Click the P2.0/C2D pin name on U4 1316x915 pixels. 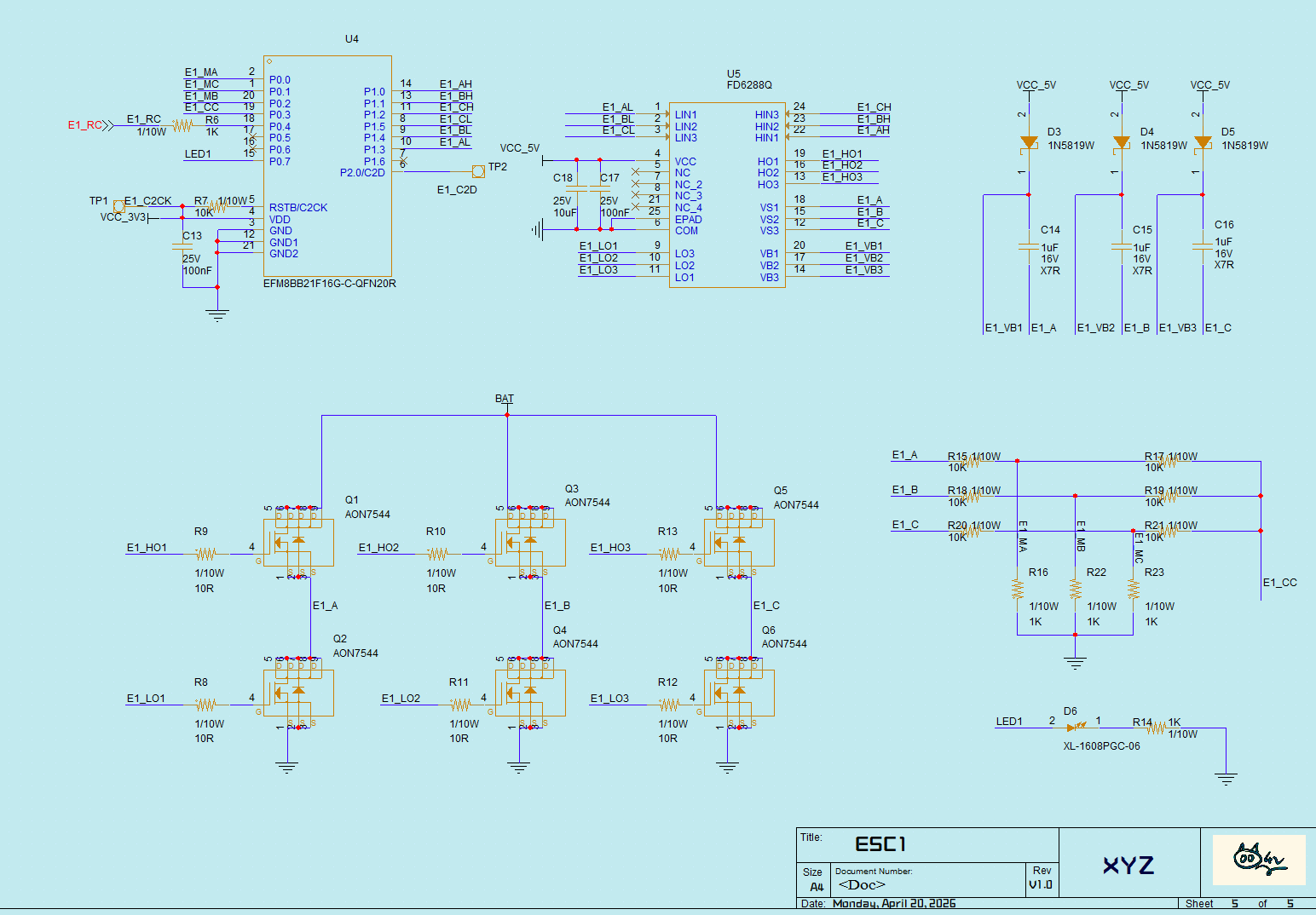362,173
